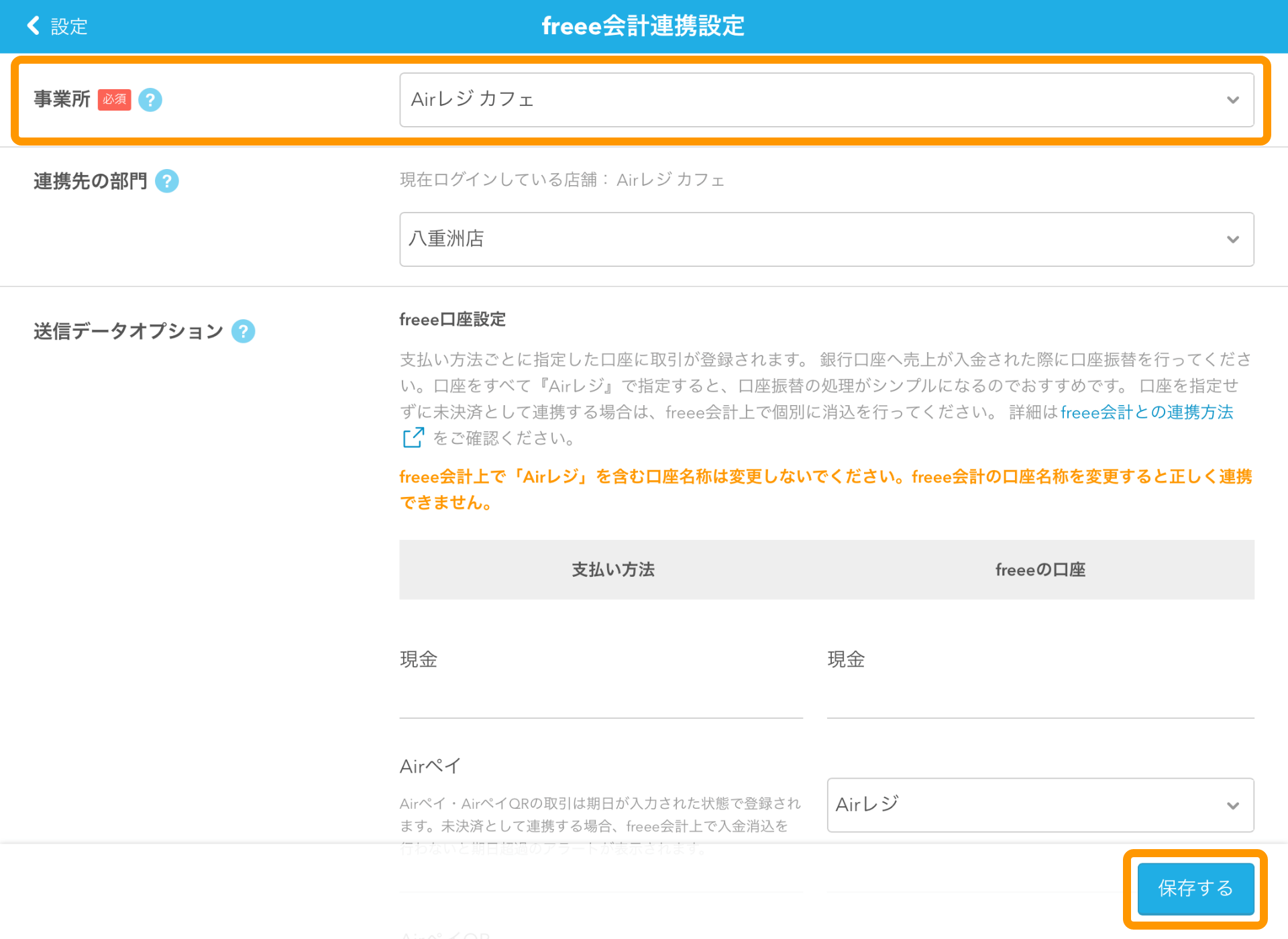Click the 設定 back label in header
The height and width of the screenshot is (939, 1288).
69,27
